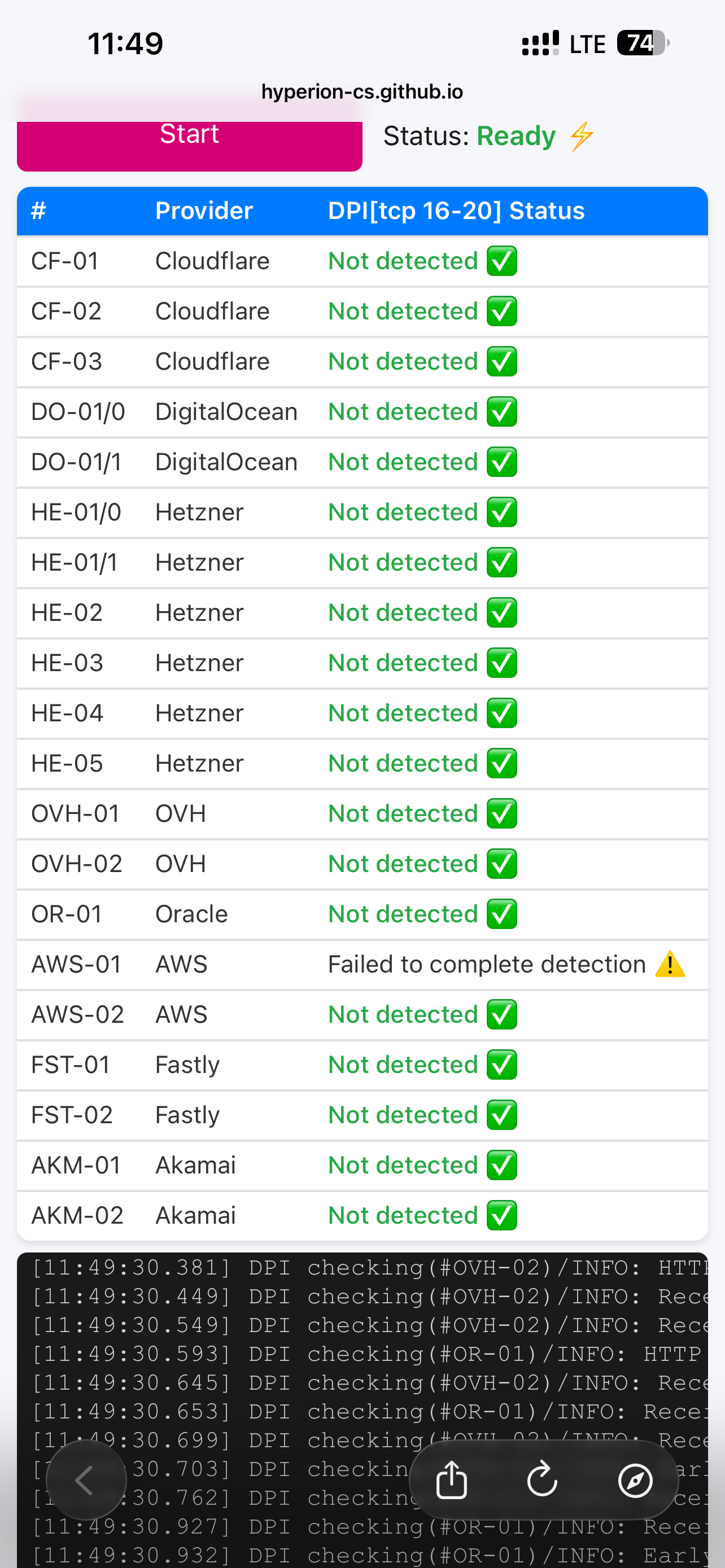This screenshot has width=725, height=1568.
Task: Tap the first log line for OVH-02
Action: point(369,1268)
